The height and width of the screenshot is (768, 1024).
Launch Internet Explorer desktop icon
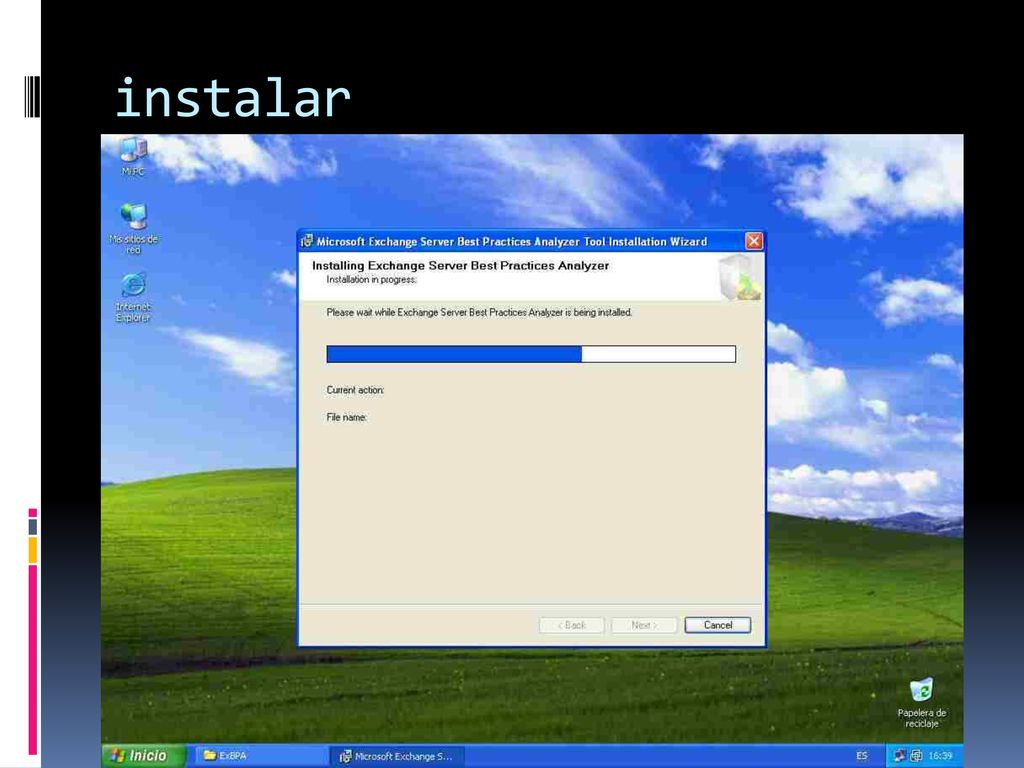(x=133, y=298)
